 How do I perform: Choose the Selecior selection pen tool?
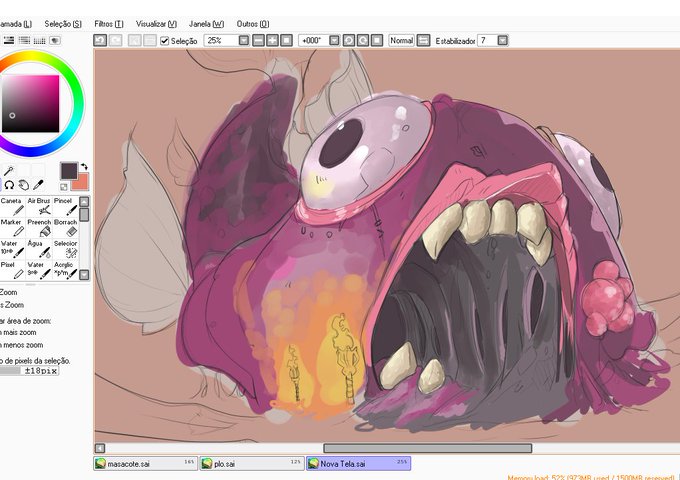[65, 249]
